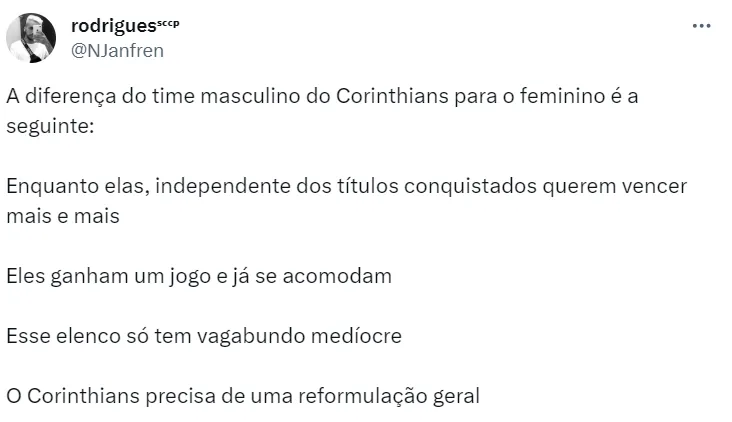Click the word "títulos" in the tweet
732x422 pixels.
click(367, 186)
